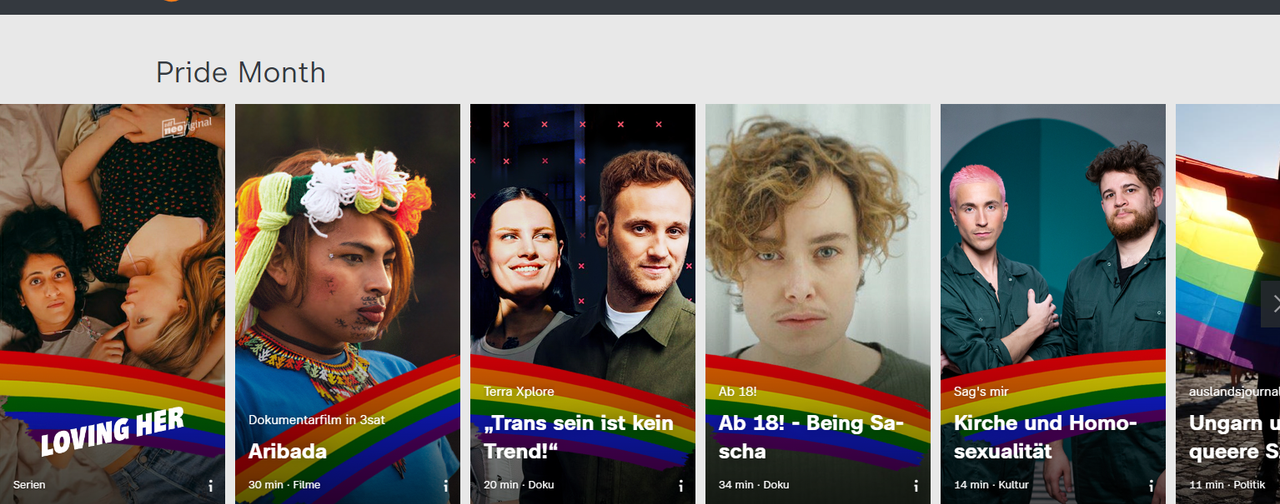Image resolution: width=1280 pixels, height=504 pixels.
Task: Open „Trans sein ist kein Trend!“ title
Action: [x=579, y=437]
